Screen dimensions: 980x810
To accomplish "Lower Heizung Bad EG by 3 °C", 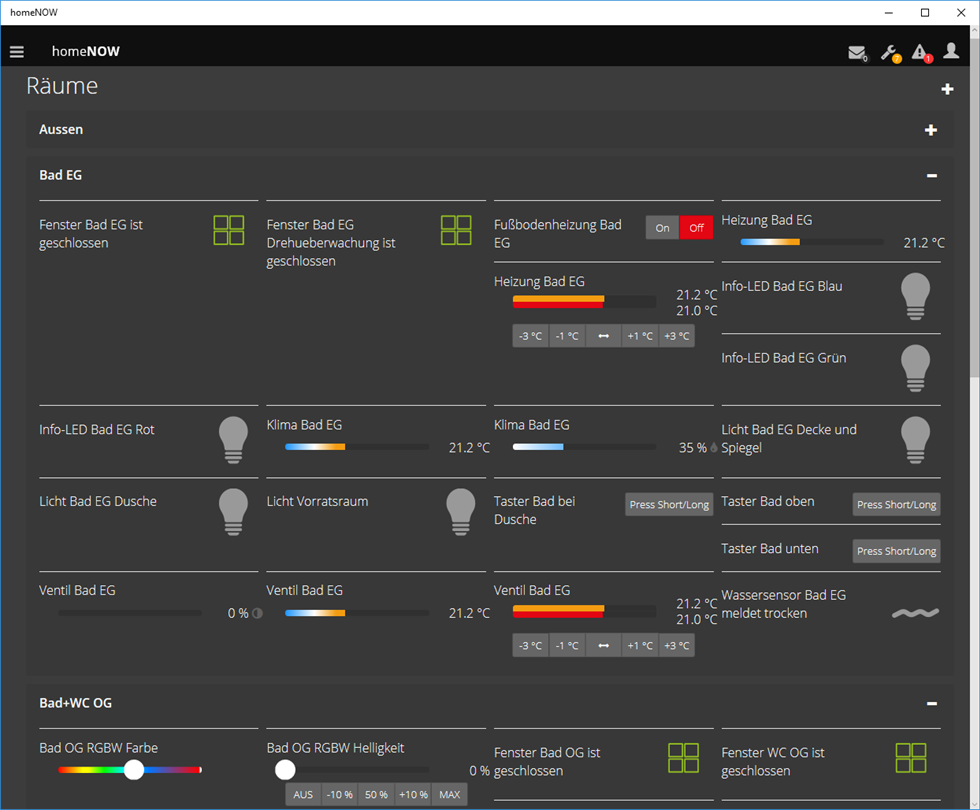I will 531,336.
